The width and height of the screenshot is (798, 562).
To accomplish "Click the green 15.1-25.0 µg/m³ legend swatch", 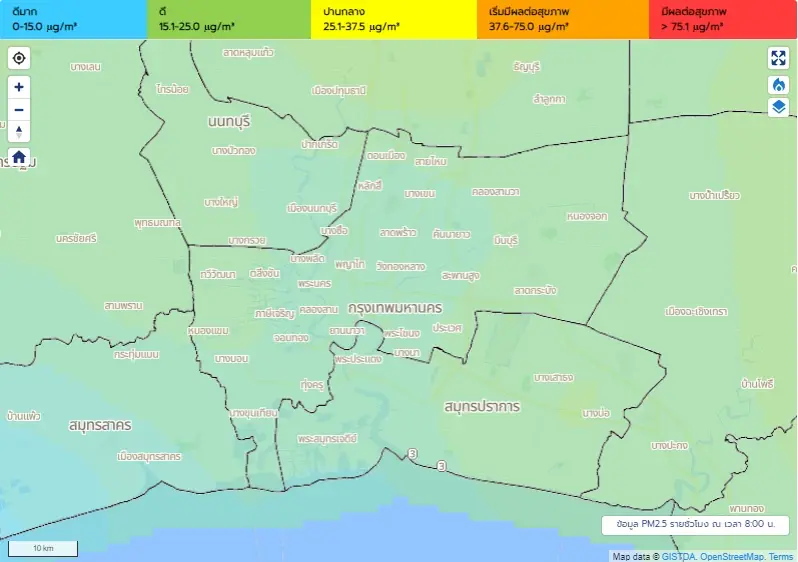I will [229, 19].
